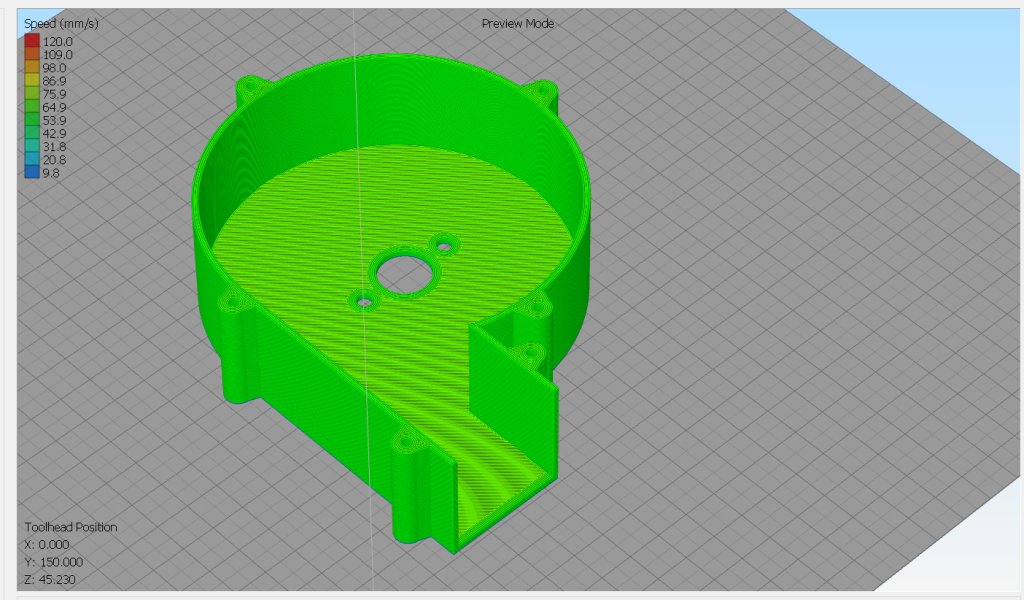This screenshot has height=600, width=1024.
Task: Click the teal 31.8 speed swatch
Action: pyautogui.click(x=32, y=146)
